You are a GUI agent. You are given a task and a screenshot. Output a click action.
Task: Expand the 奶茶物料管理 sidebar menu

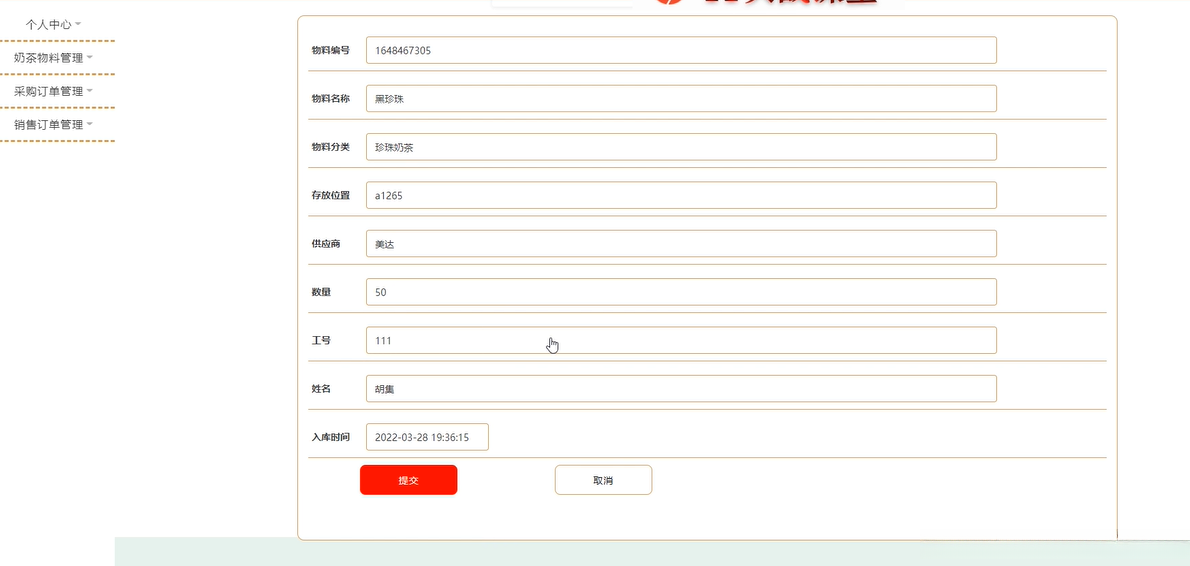tap(53, 58)
